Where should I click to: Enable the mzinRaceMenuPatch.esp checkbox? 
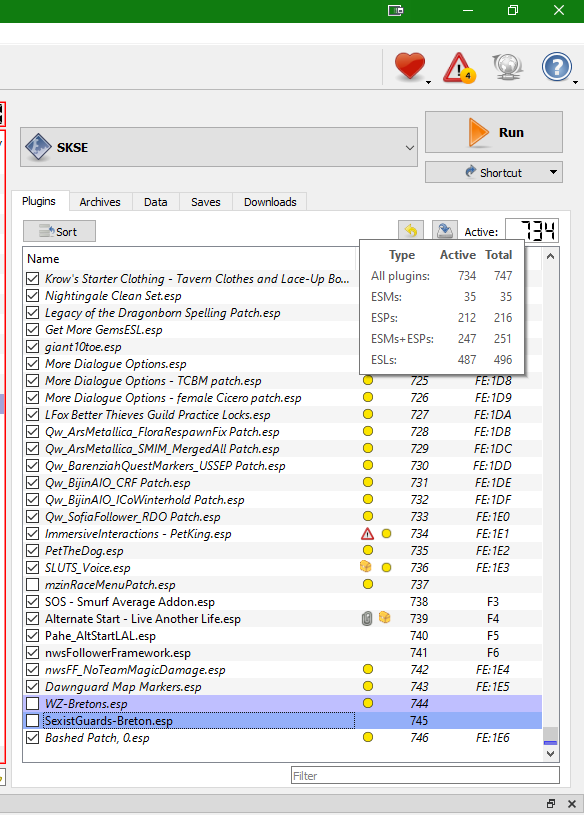click(33, 584)
